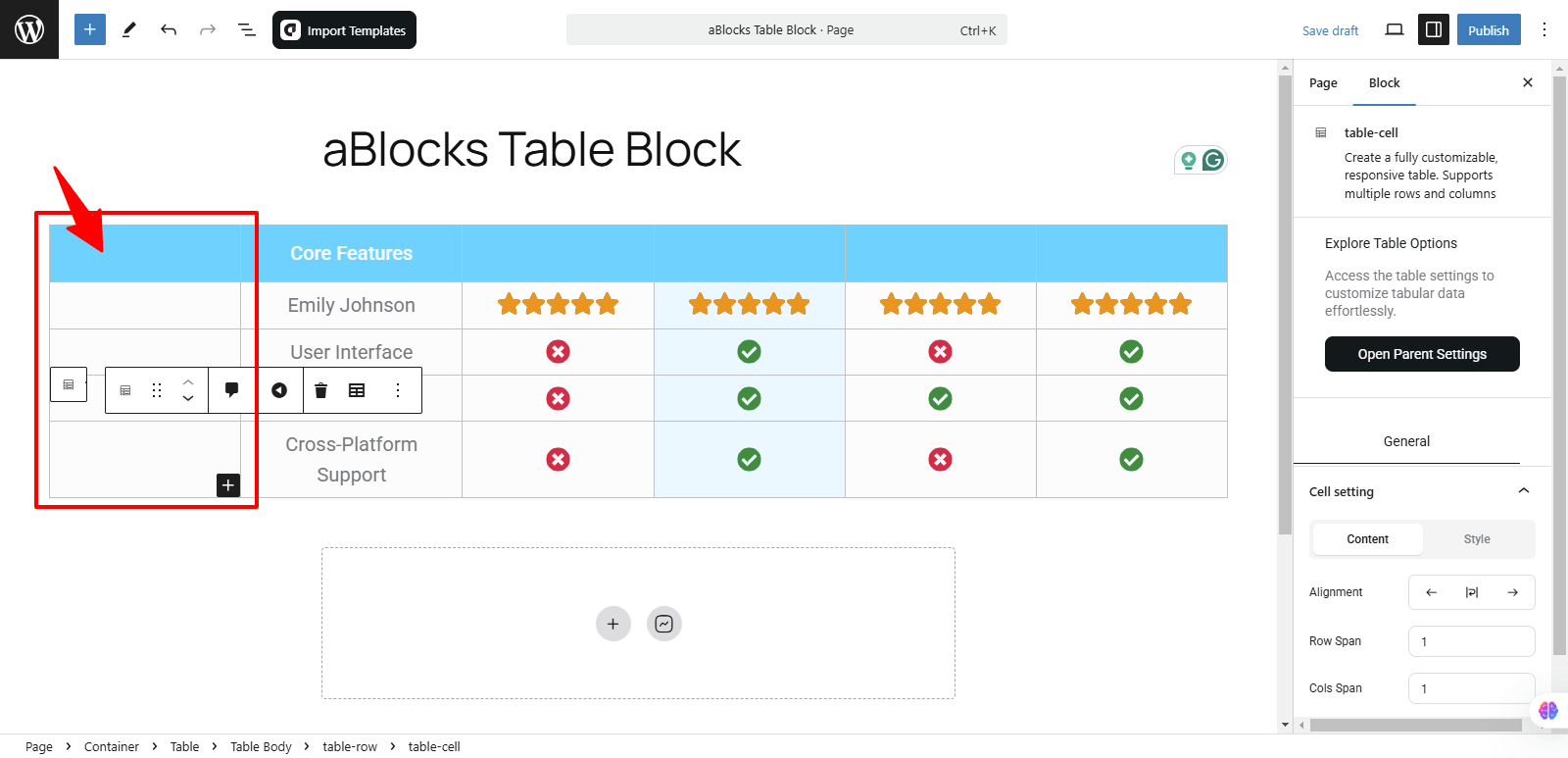Switch to the Page tab
Image resolution: width=1568 pixels, height=758 pixels.
1323,83
